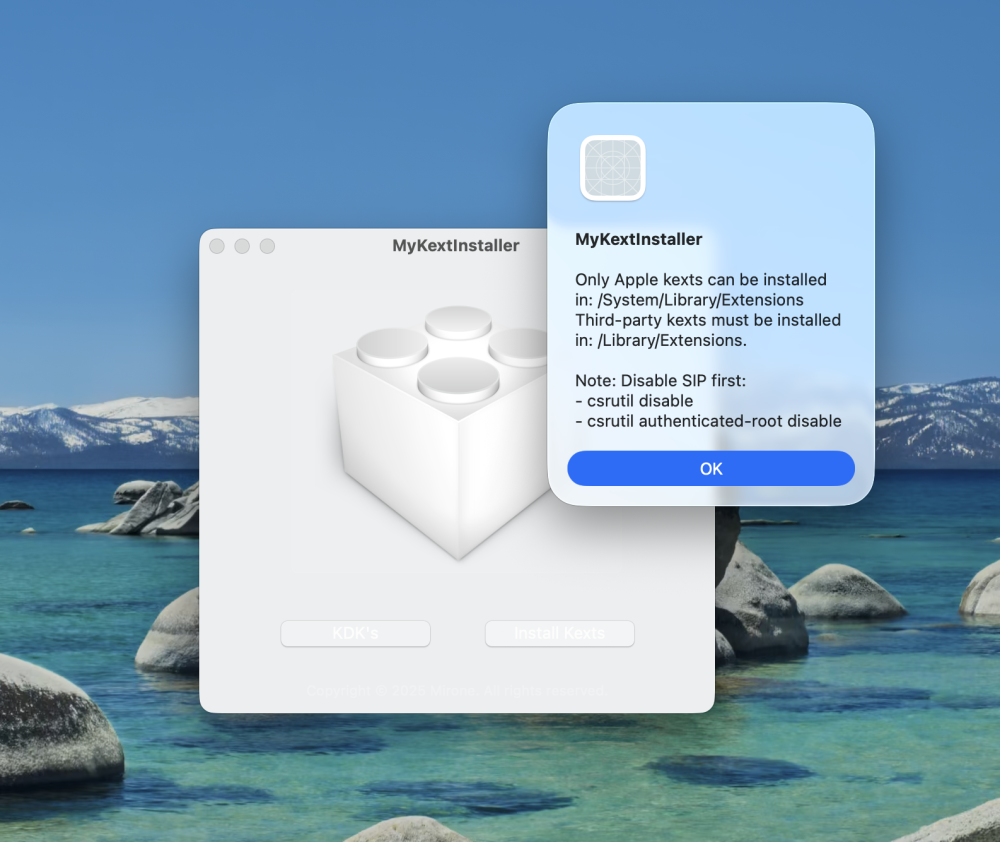This screenshot has height=842, width=1000.
Task: Click the bold MyKextInstaller alert heading
Action: pos(638,239)
